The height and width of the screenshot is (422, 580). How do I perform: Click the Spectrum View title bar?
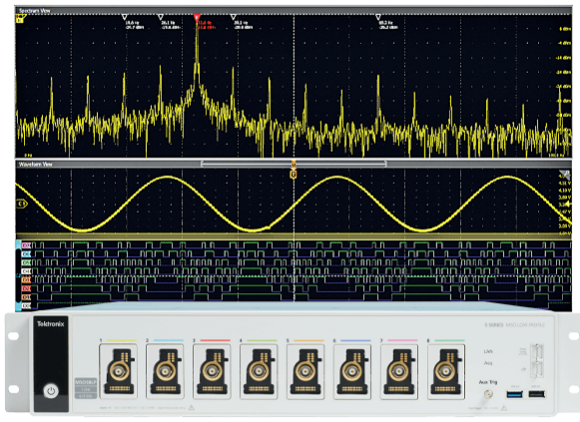click(293, 11)
